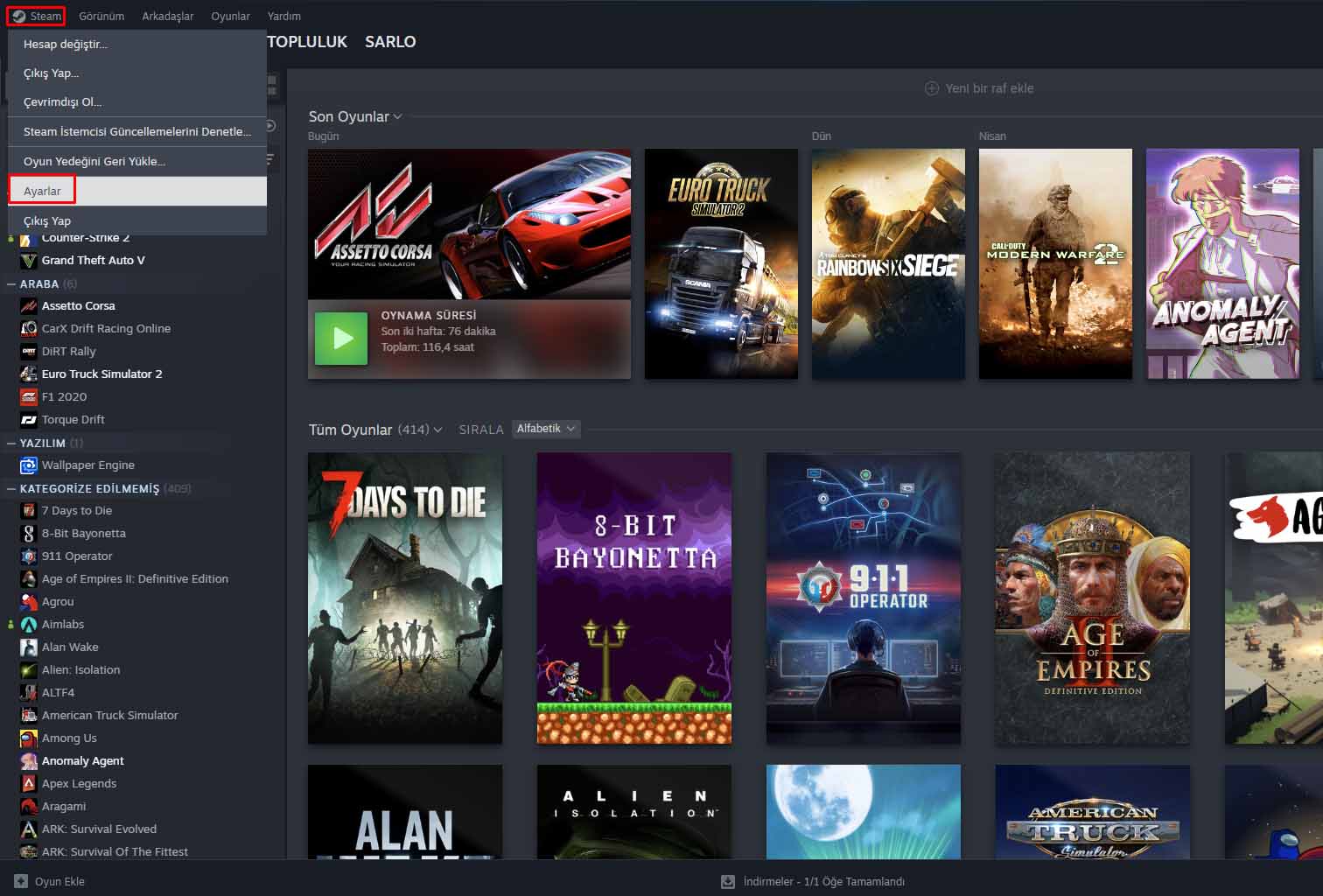Screen dimensions: 1323x896
Task: Click the ARK: Survival Evolved sidebar icon
Action: [x=28, y=829]
